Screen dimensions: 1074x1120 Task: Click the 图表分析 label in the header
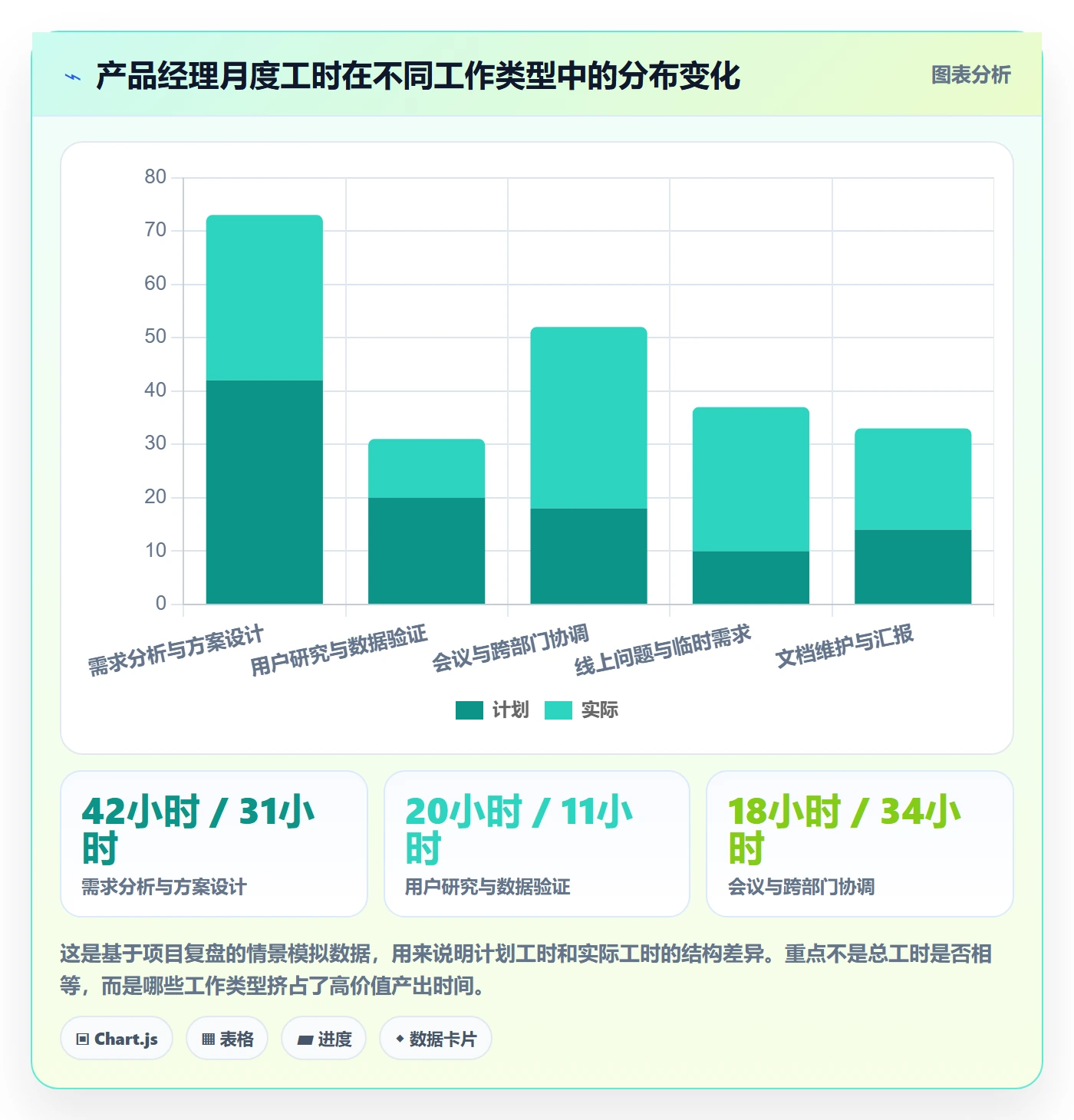coord(970,75)
